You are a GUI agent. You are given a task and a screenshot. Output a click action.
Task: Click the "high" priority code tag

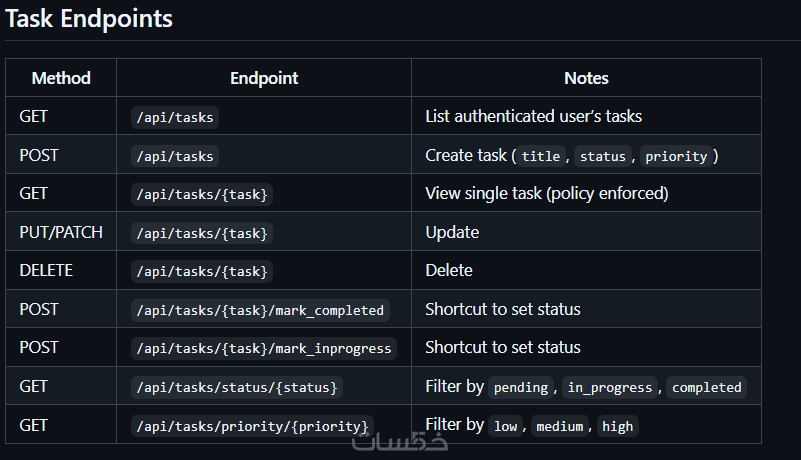(x=618, y=426)
